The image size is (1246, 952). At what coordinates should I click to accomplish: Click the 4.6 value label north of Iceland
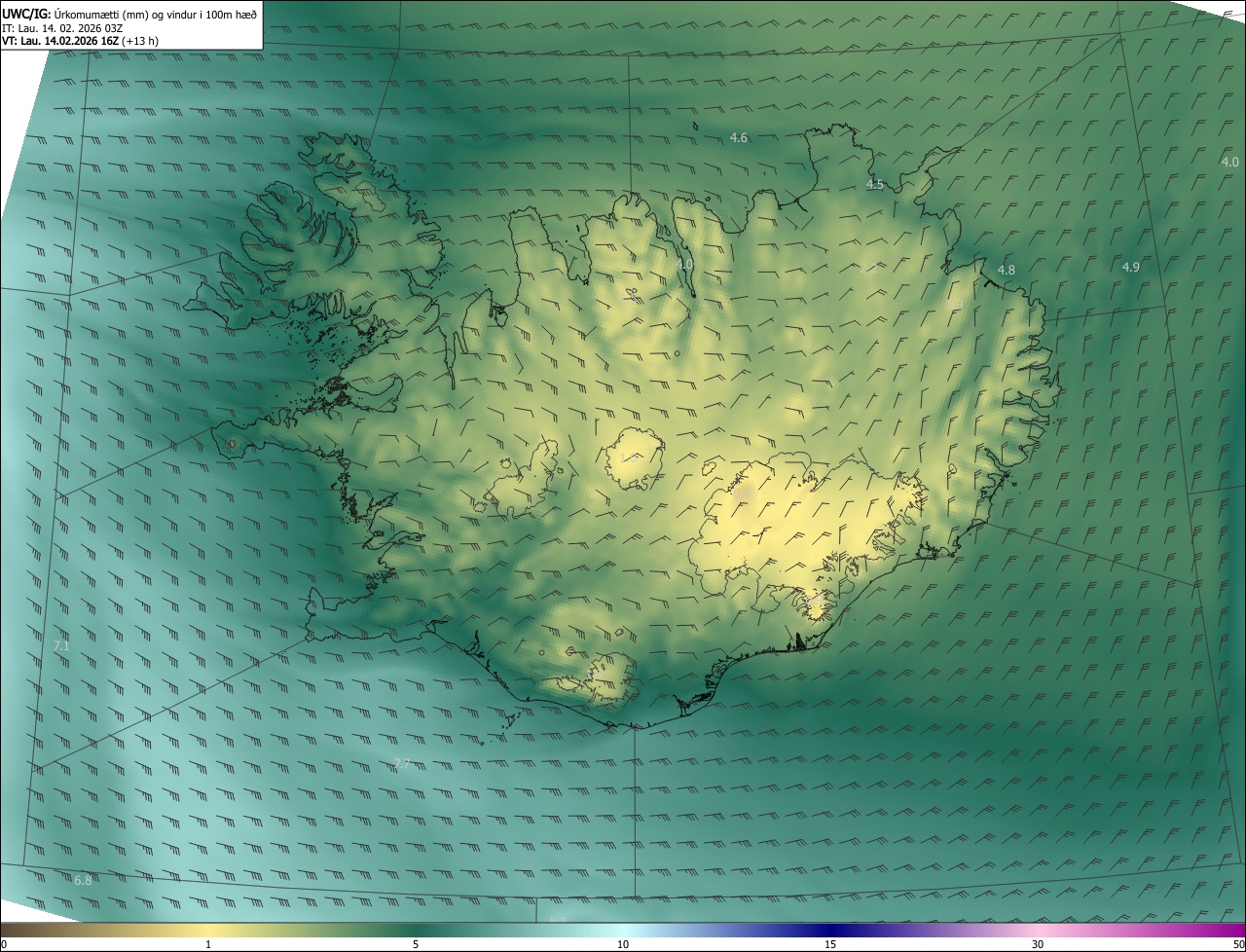coord(739,138)
